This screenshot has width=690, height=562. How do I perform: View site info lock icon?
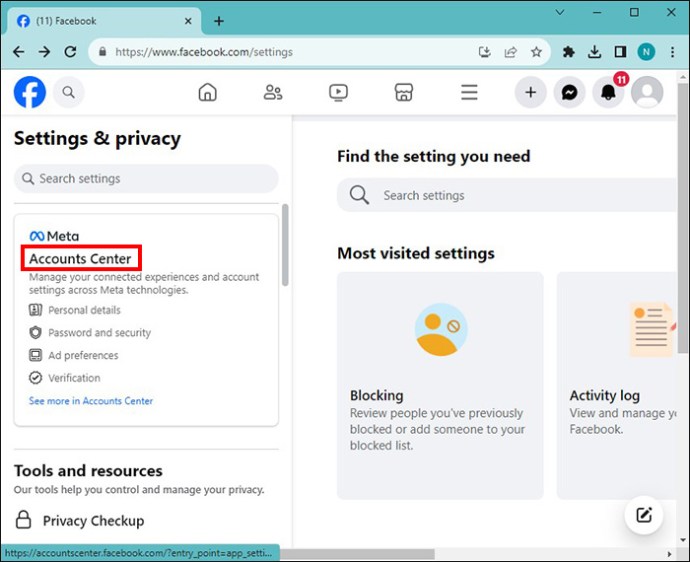(x=103, y=52)
